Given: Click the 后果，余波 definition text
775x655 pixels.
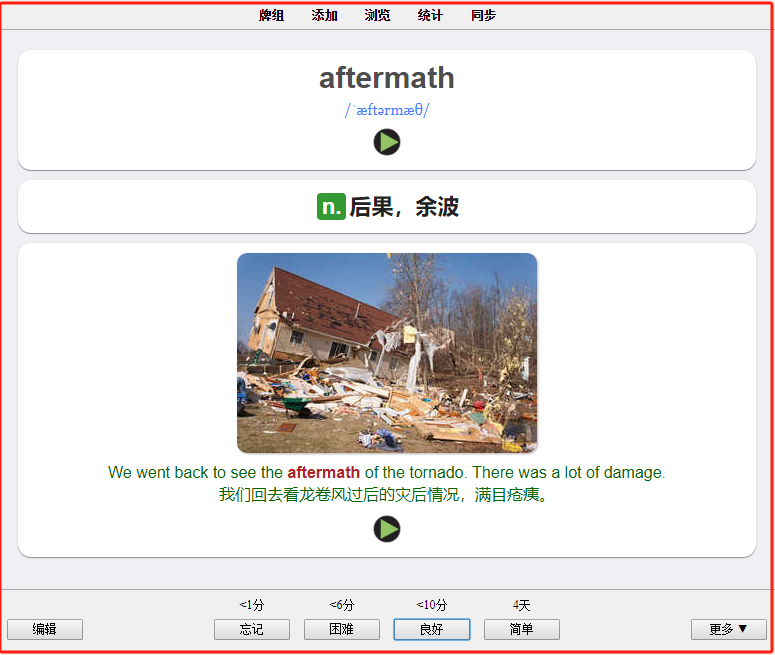Looking at the screenshot, I should click(404, 207).
